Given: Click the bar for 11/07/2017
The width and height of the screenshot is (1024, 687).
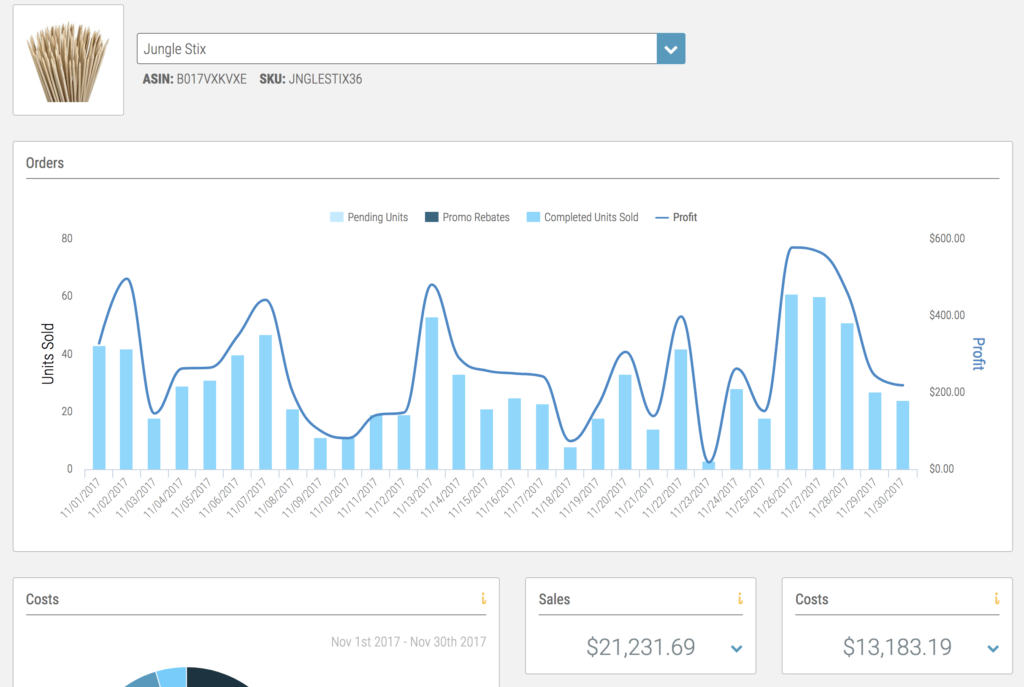Looking at the screenshot, I should pyautogui.click(x=265, y=402).
